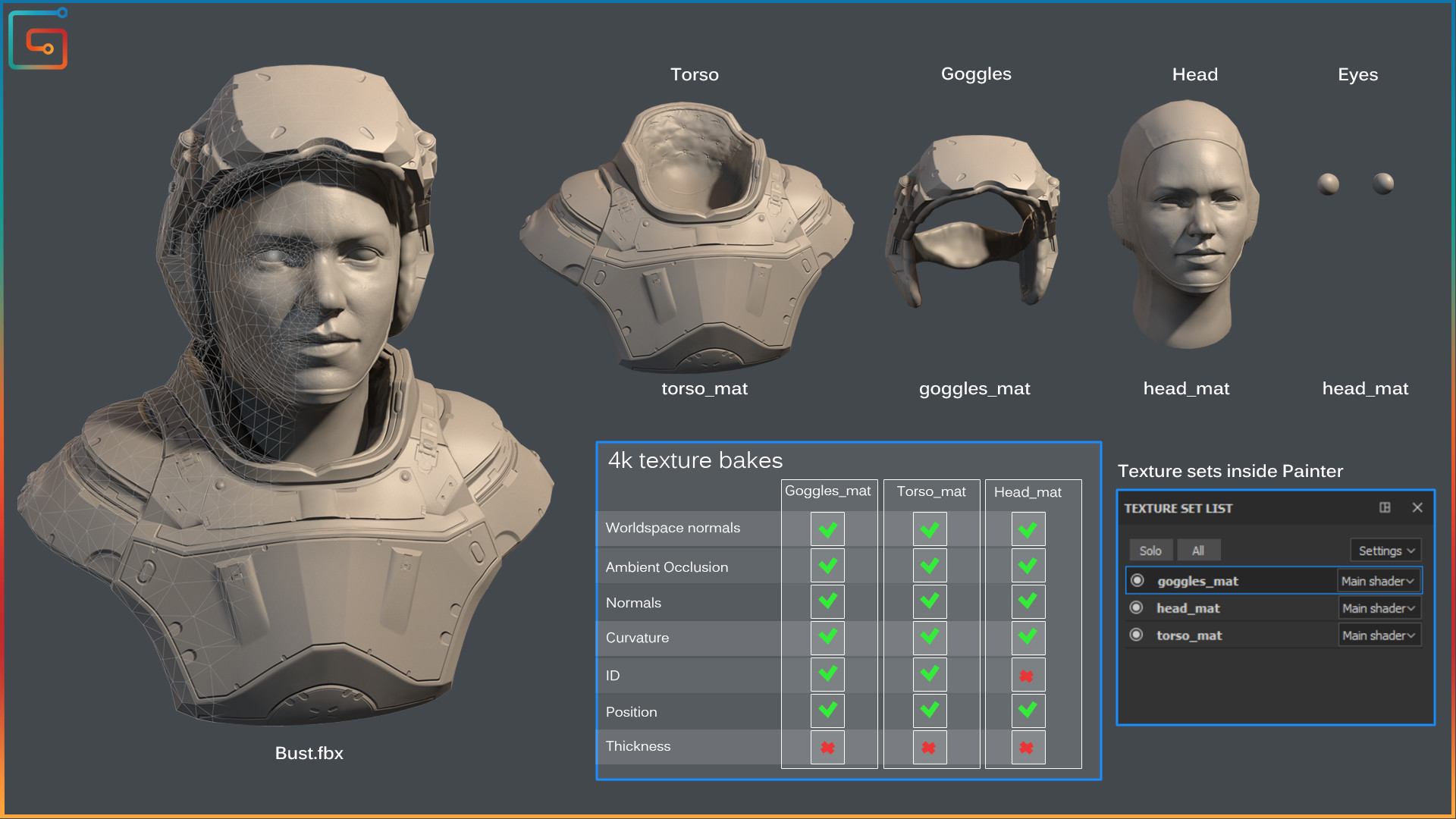Click the Texture Set List panel layout icon

1385,507
